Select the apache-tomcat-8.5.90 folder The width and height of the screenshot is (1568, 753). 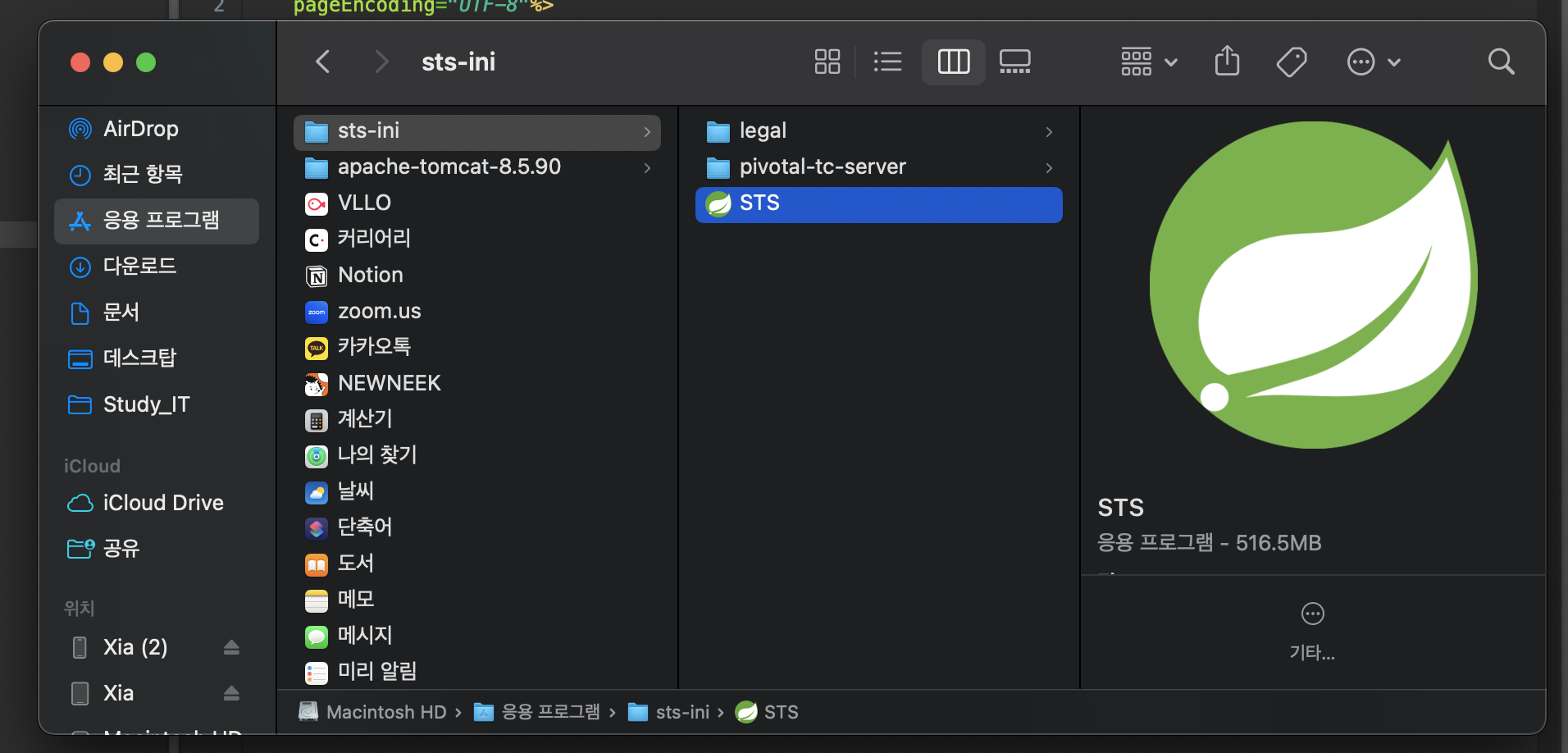(477, 167)
